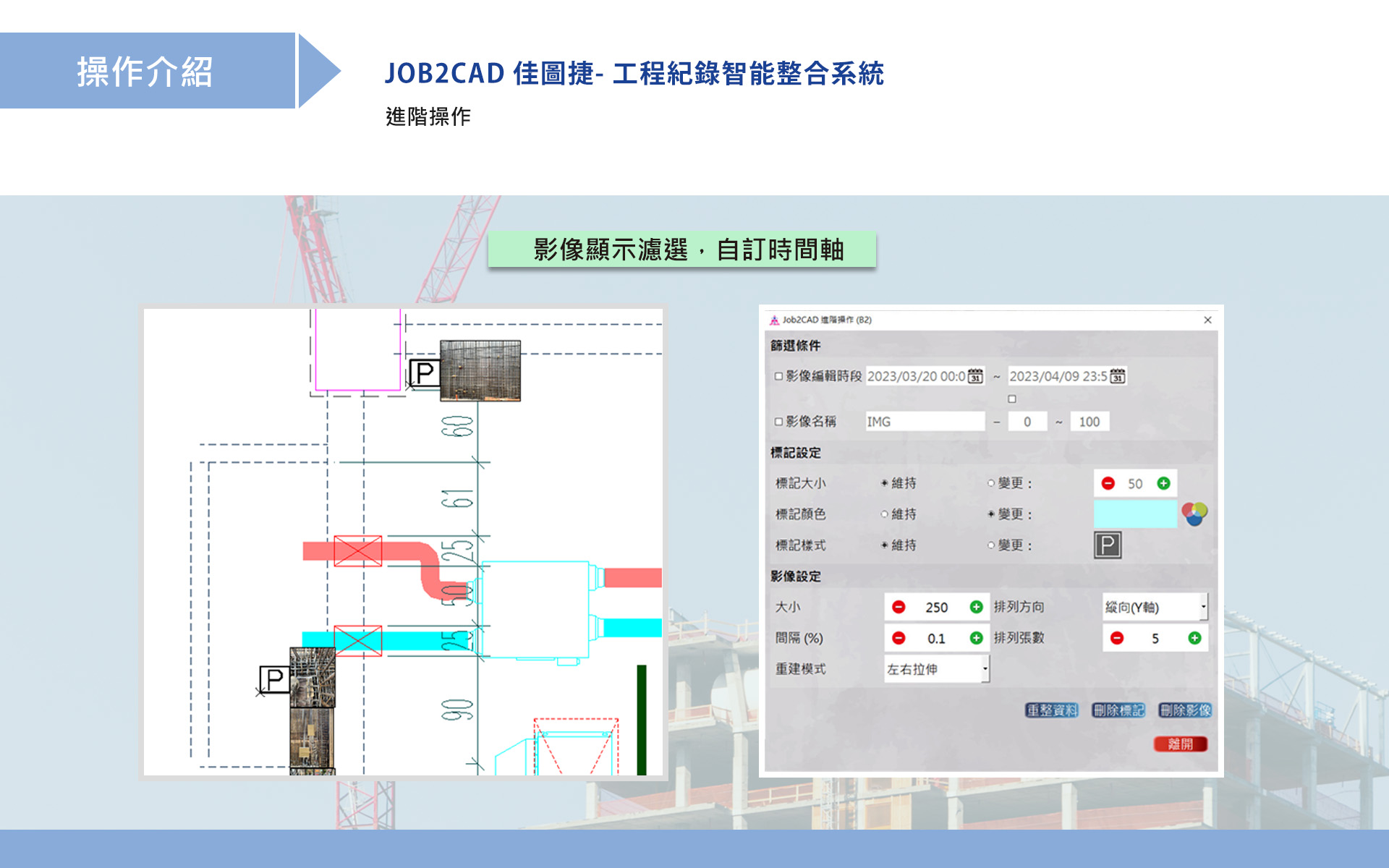Click the 重整資料 button
Screen dimensions: 1389x868
[1052, 710]
